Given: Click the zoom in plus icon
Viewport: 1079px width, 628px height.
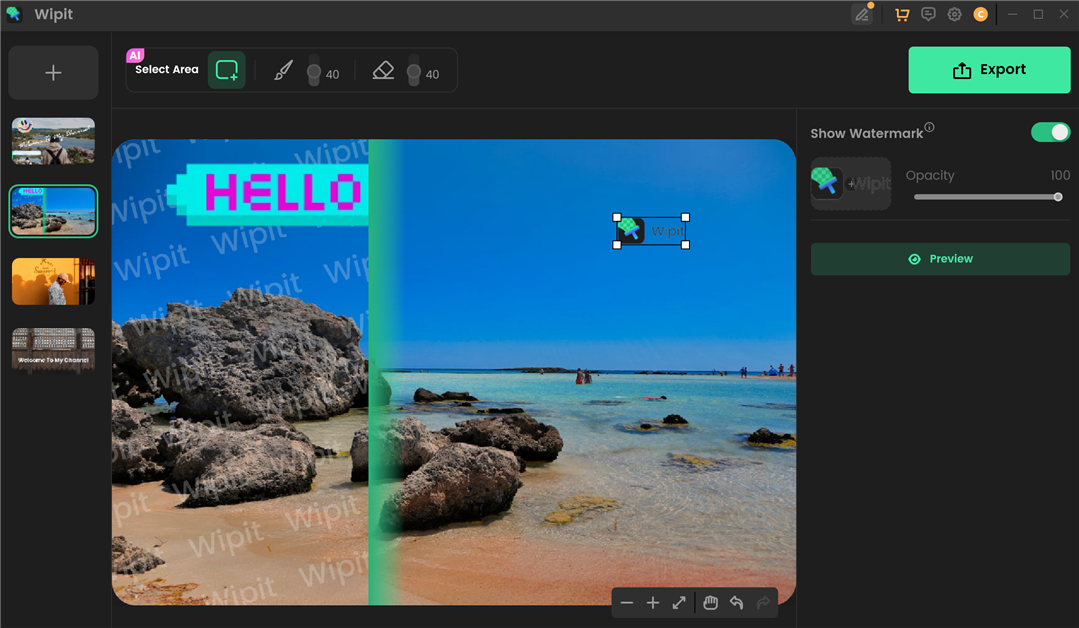Looking at the screenshot, I should [653, 603].
